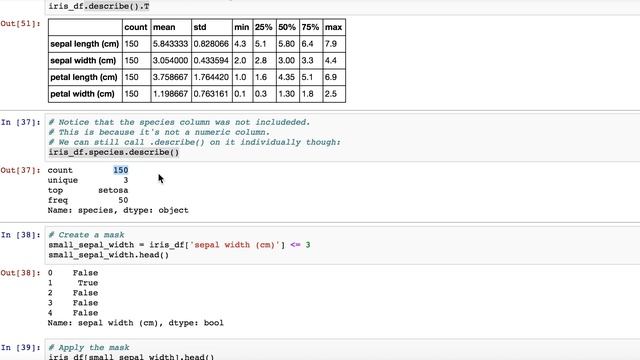Click the In [38] cell prompt

(x=20, y=235)
